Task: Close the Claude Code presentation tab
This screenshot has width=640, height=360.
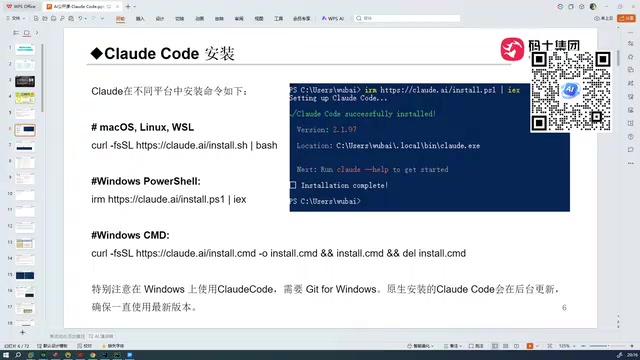Action: click(x=118, y=7)
